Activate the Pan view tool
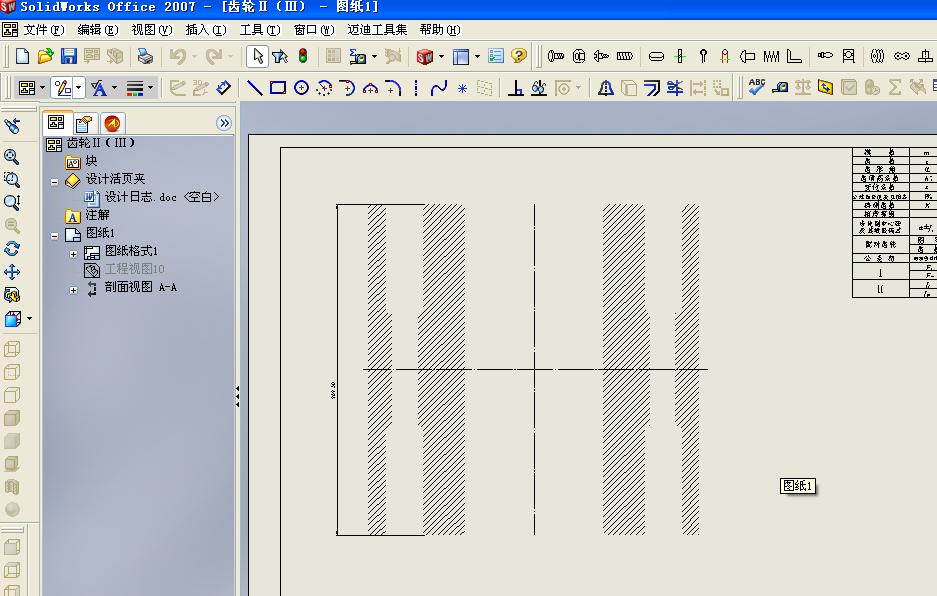 (11, 272)
